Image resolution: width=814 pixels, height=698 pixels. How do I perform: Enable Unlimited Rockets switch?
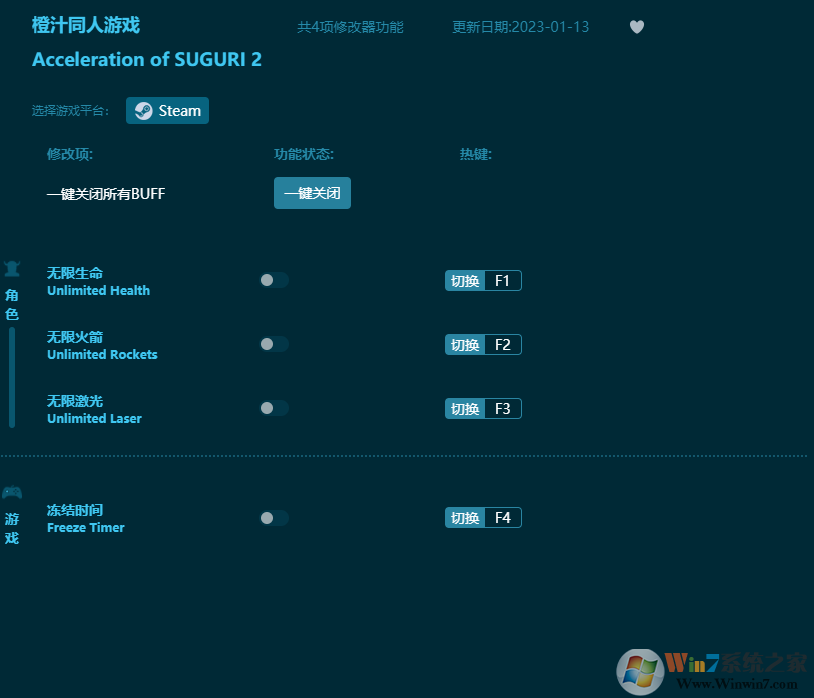(x=274, y=344)
